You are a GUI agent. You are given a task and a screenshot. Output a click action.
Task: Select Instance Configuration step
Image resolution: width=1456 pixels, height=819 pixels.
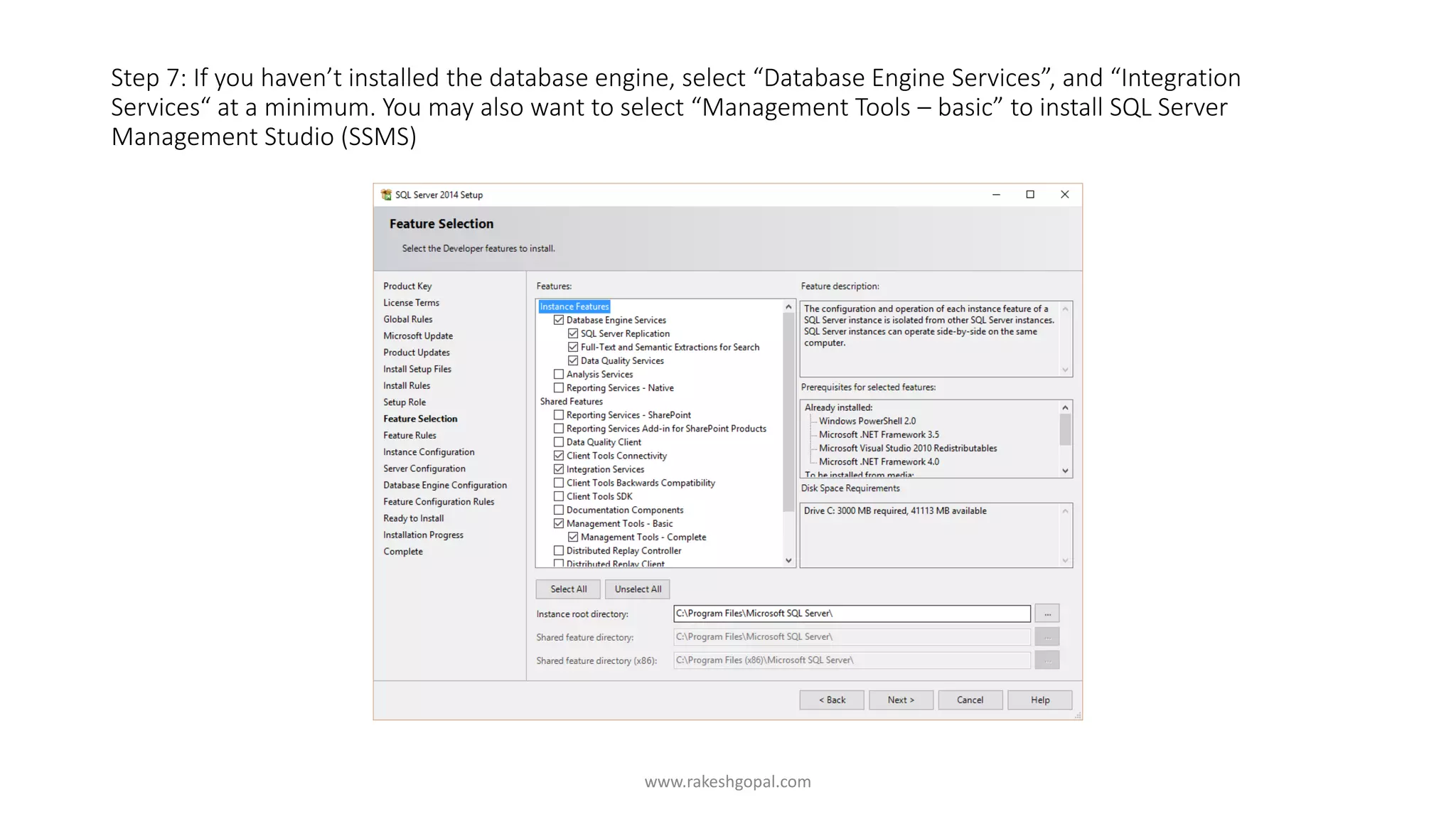click(429, 452)
